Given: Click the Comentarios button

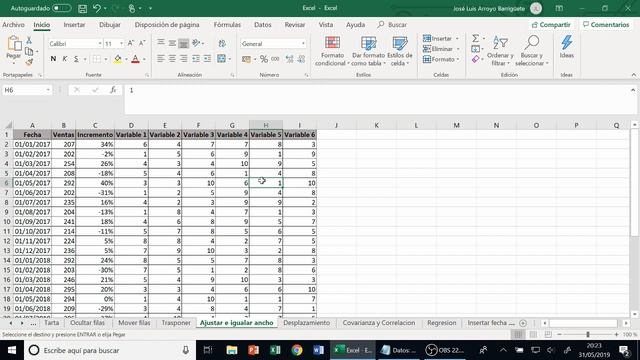Looking at the screenshot, I should pos(606,25).
